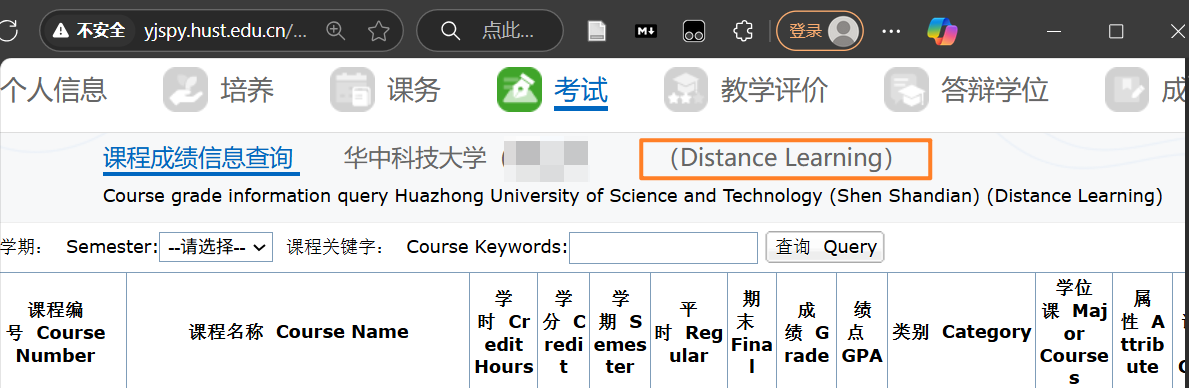Image resolution: width=1189 pixels, height=388 pixels.
Task: Click the 登录 profile login button
Action: click(820, 31)
